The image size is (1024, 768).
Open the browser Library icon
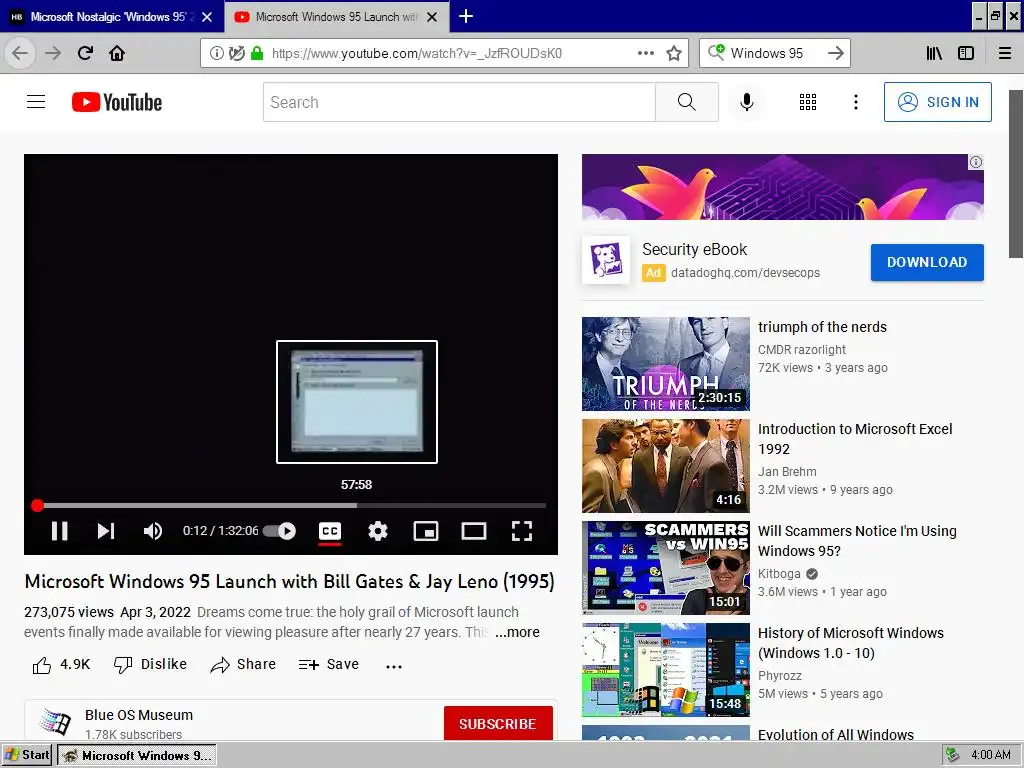(934, 53)
